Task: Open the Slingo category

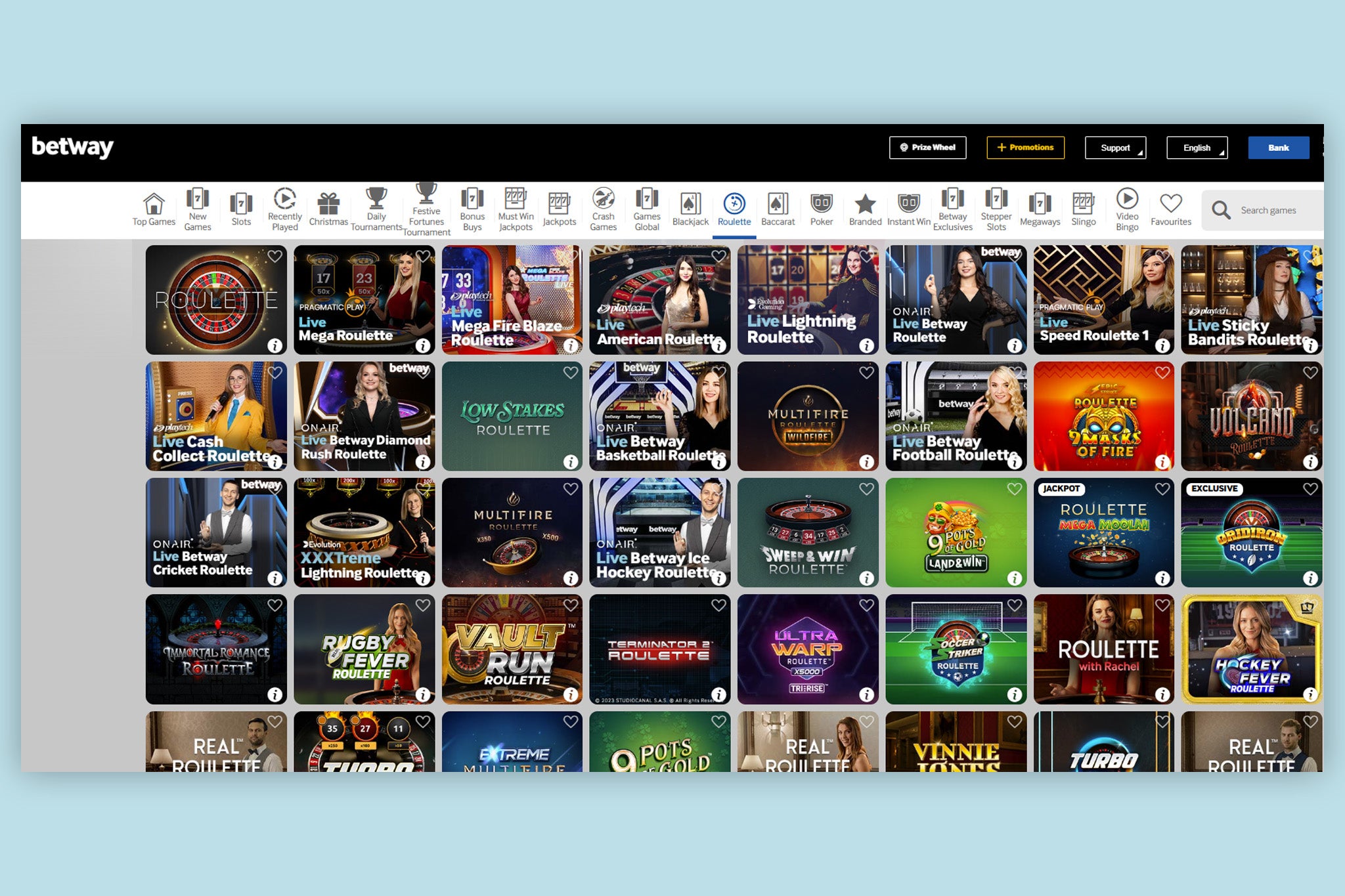Action: point(1084,210)
